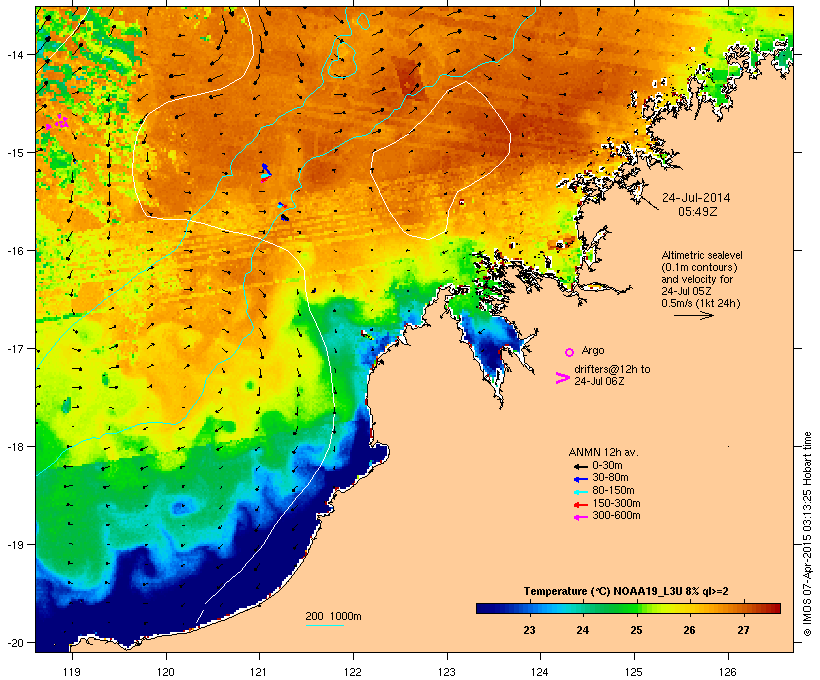Click the Argo legend label

tap(593, 350)
